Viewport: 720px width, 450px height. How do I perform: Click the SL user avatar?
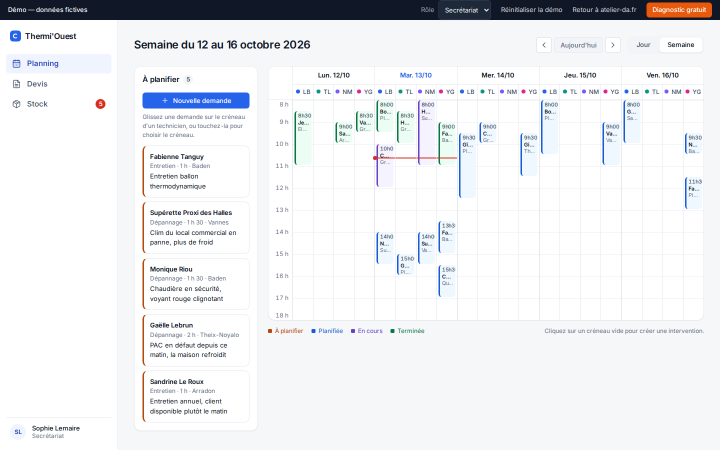[18, 432]
